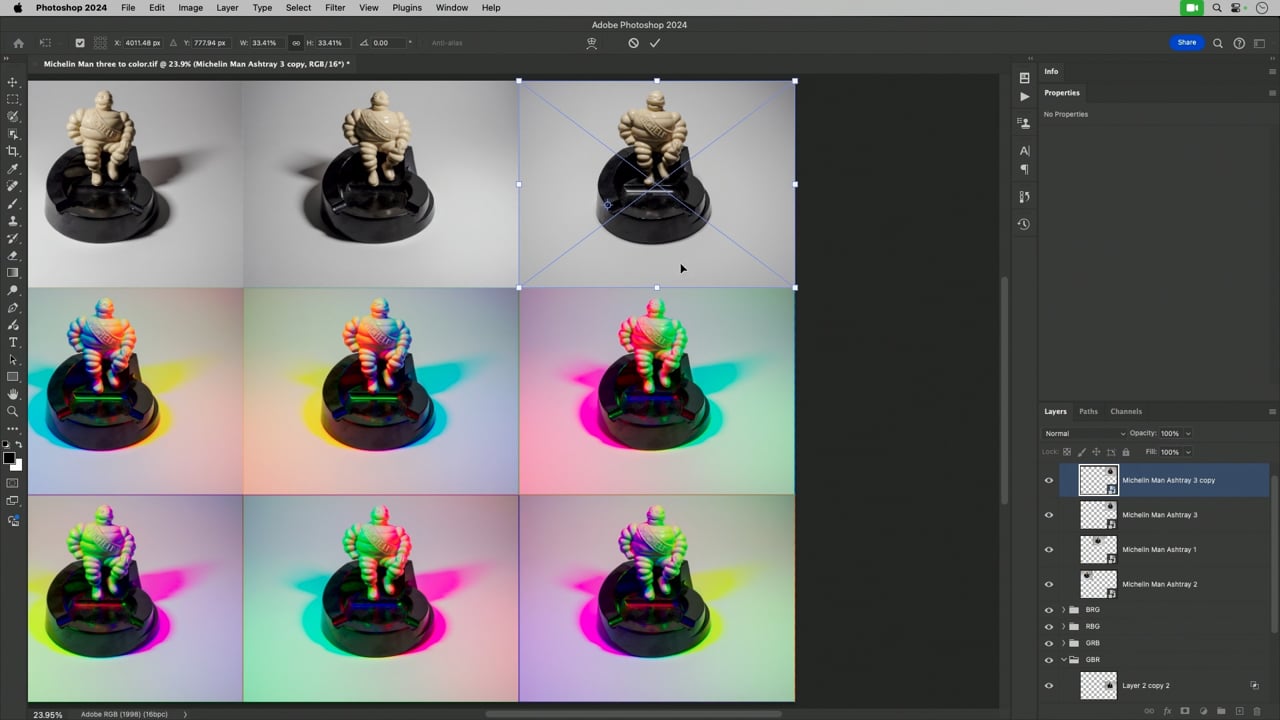
Task: Open the Normal blend mode dropdown
Action: click(1084, 433)
